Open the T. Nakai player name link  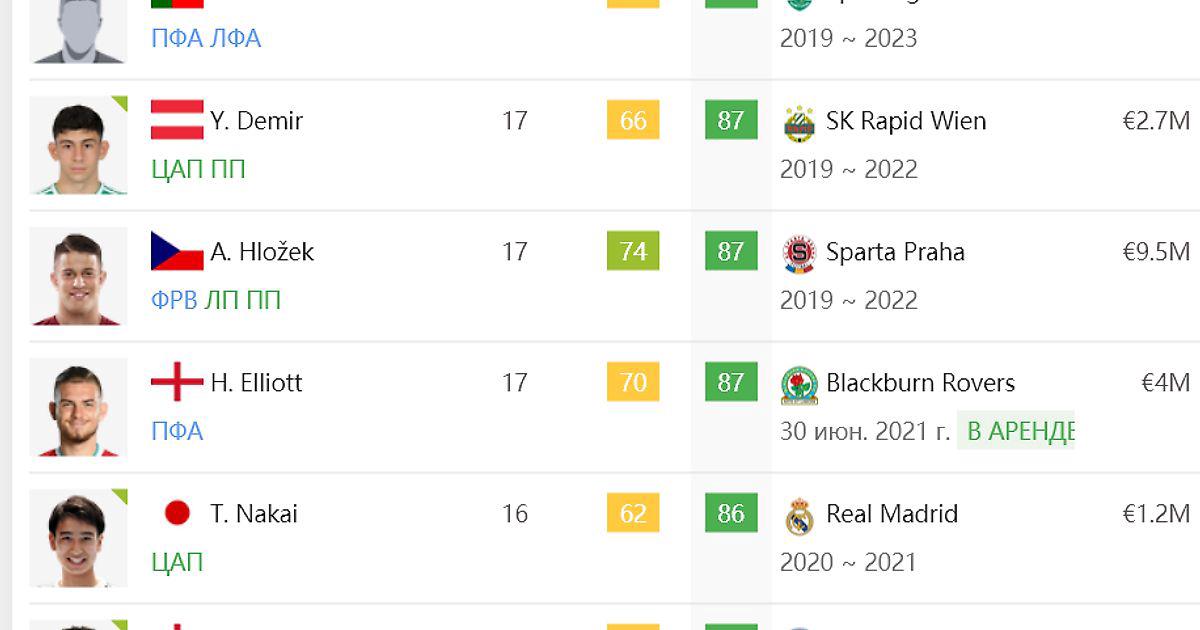pos(254,514)
